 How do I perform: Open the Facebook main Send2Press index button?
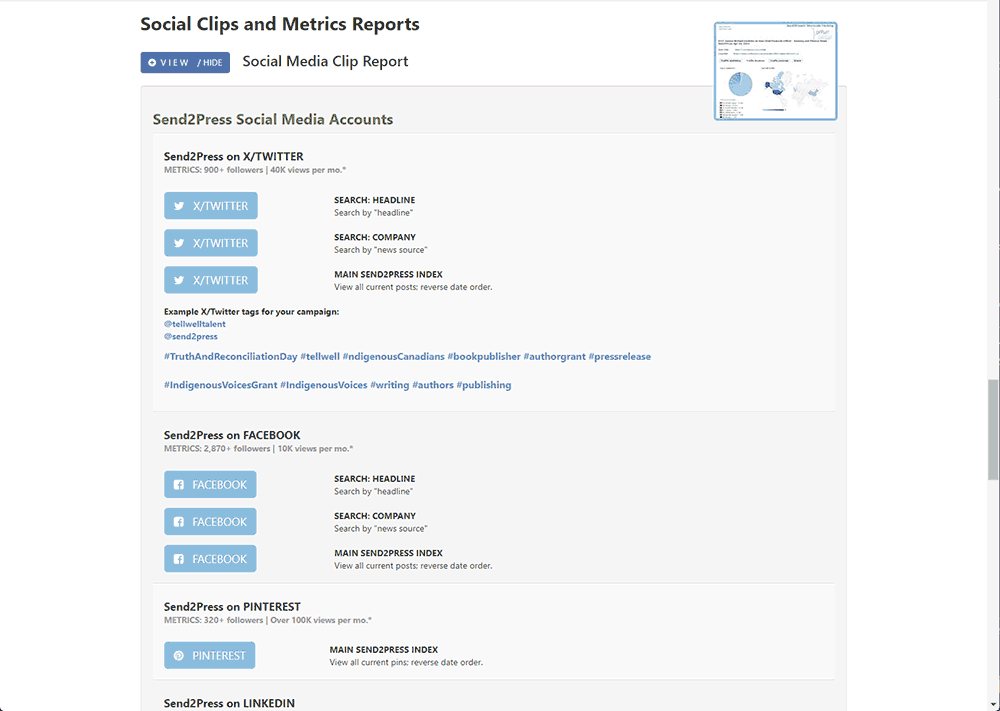210,559
